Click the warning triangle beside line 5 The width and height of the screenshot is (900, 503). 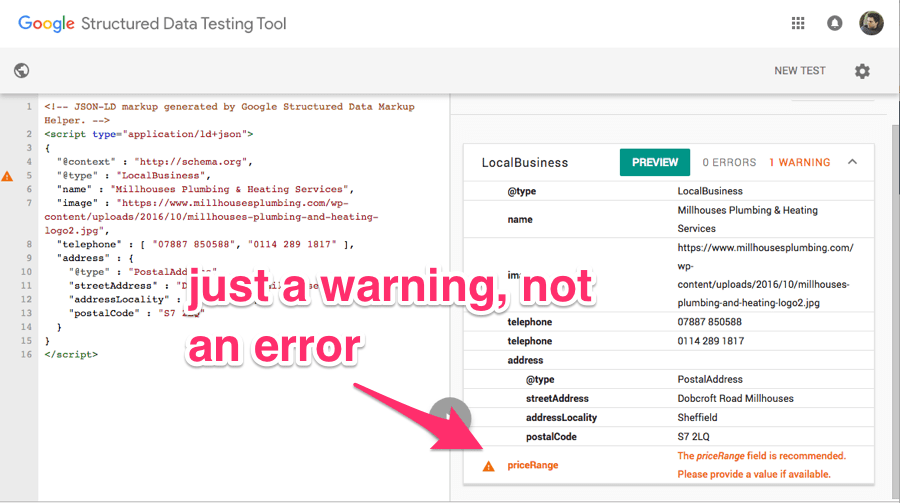click(8, 176)
